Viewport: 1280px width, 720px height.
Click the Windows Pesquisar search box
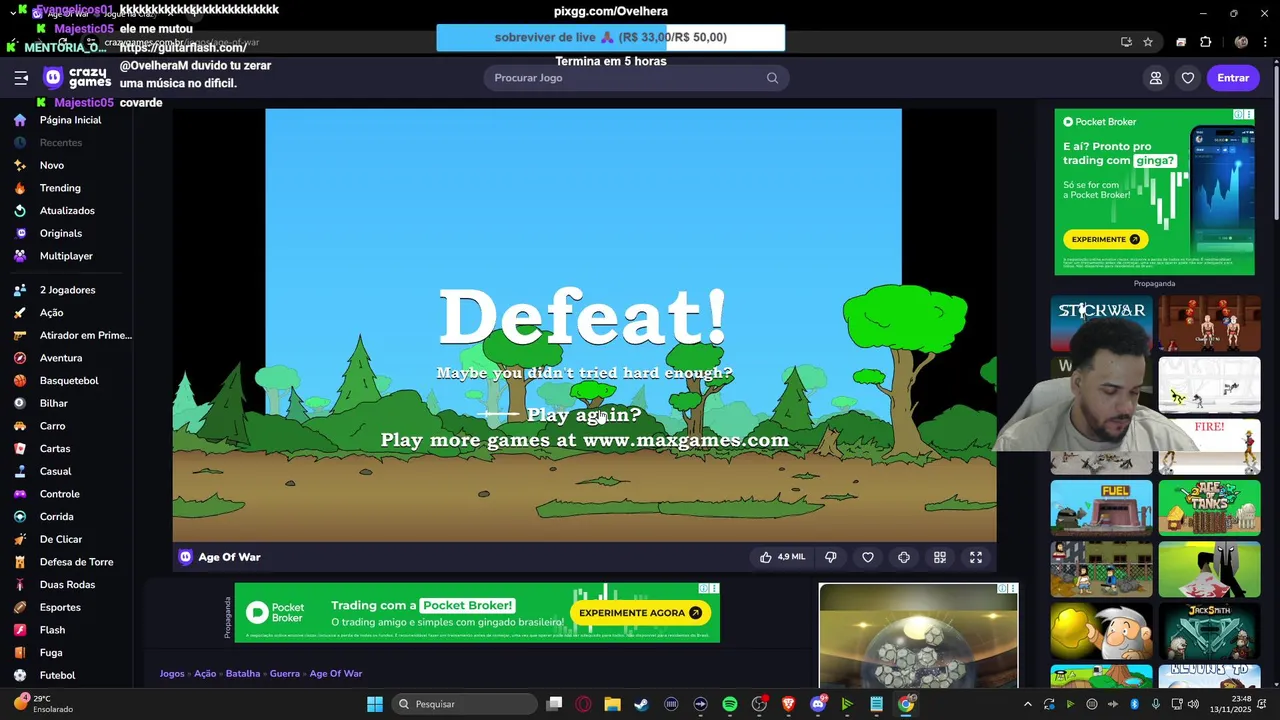tap(464, 704)
